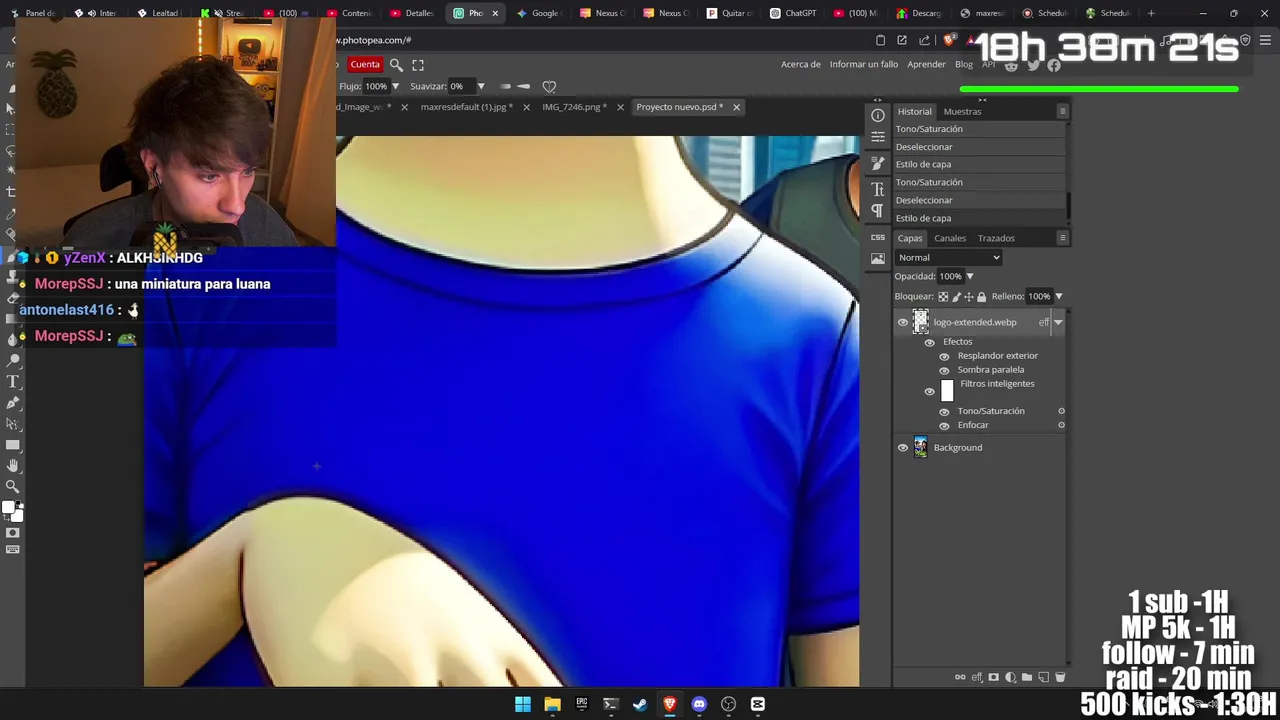Select the Pen tool in left toolbar
Image resolution: width=1280 pixels, height=720 pixels.
point(13,403)
